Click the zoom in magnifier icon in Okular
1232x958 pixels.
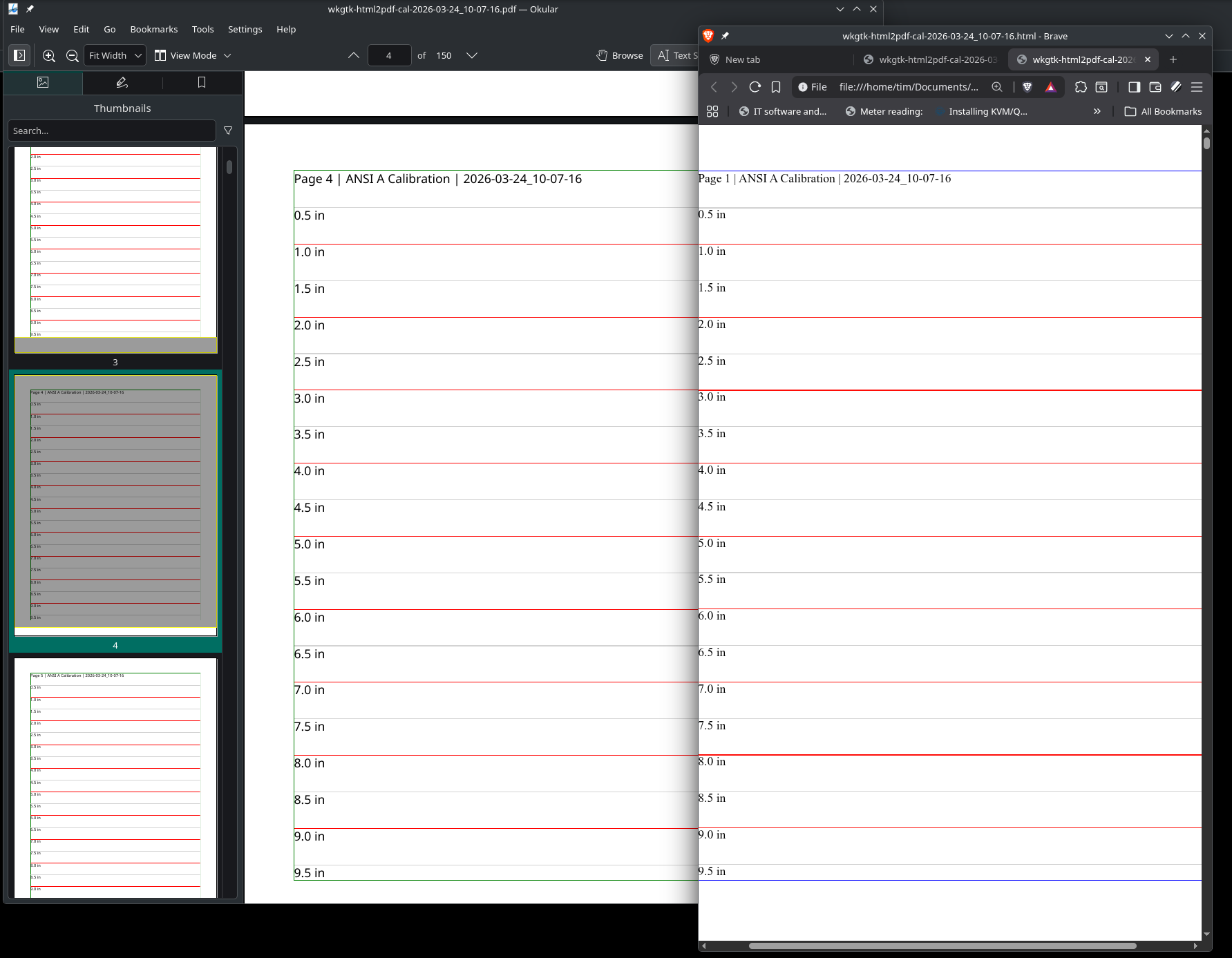pos(49,55)
